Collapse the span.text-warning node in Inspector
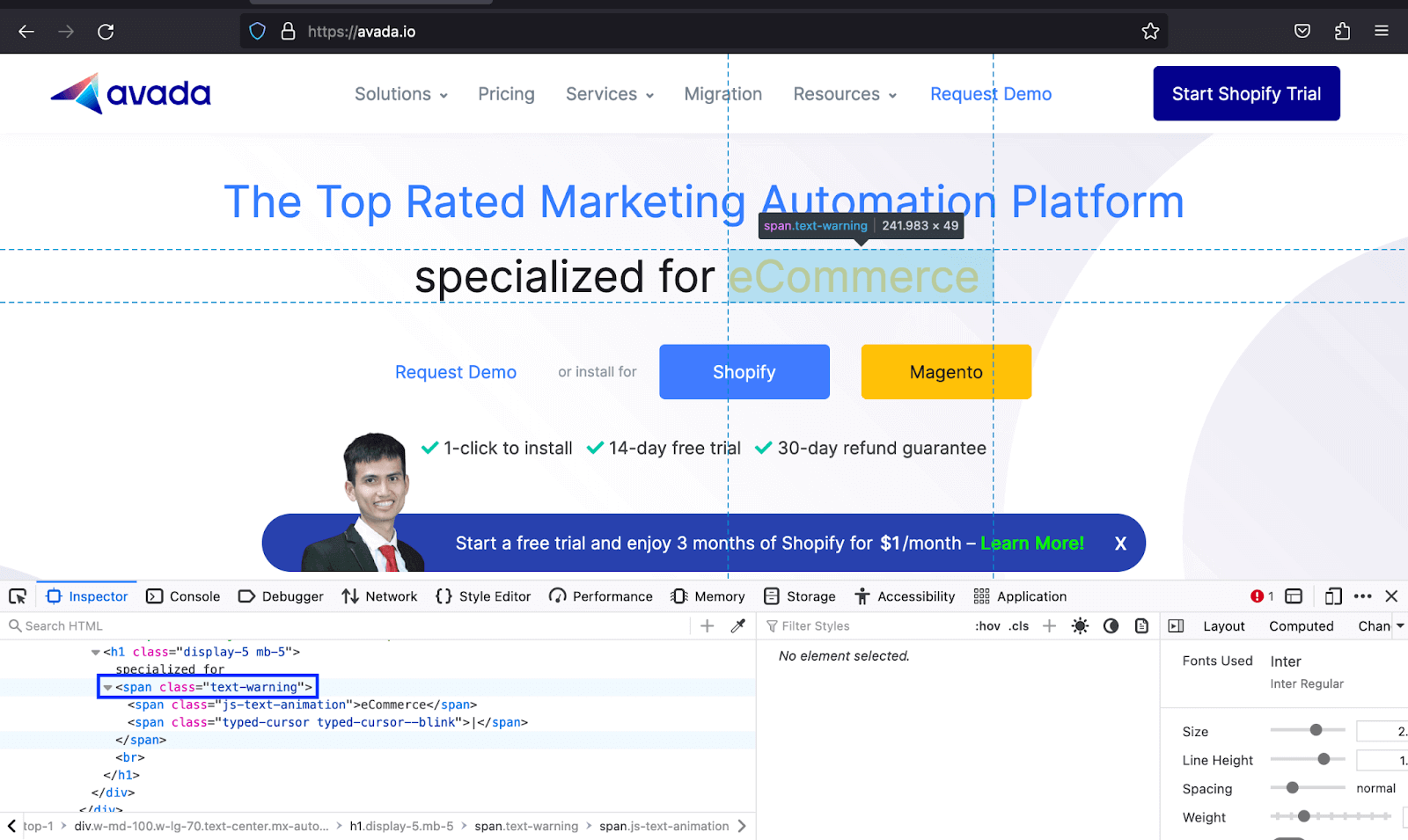1408x840 pixels. tap(107, 687)
